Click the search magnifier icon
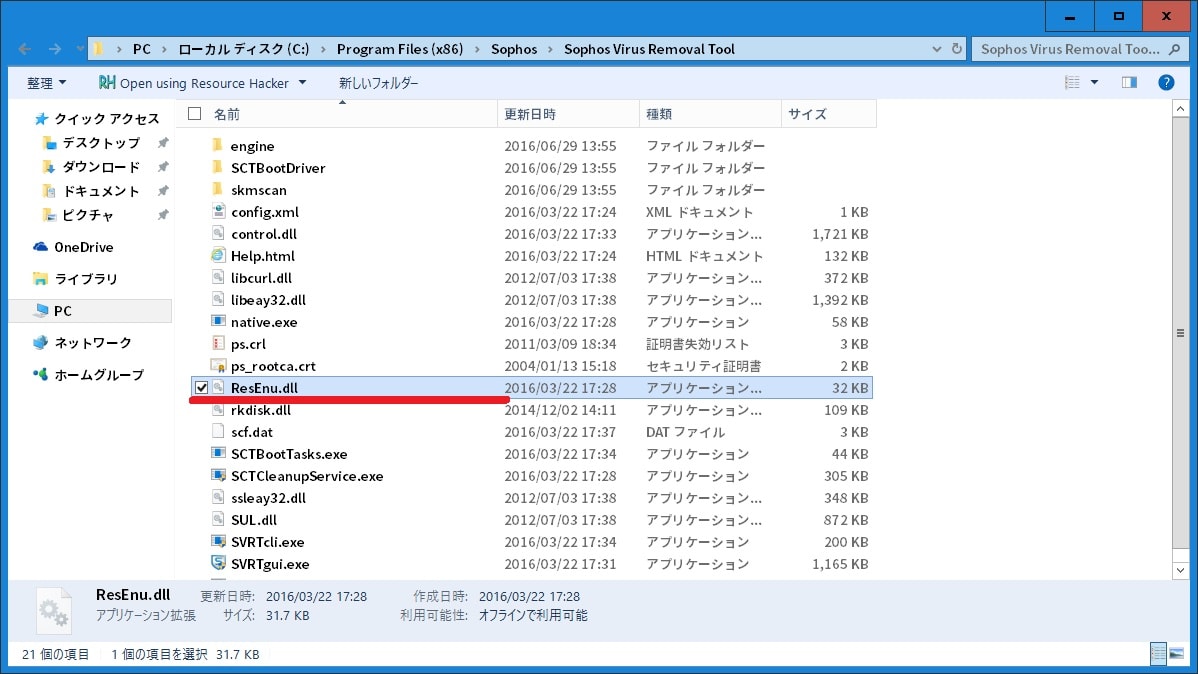Image resolution: width=1198 pixels, height=674 pixels. click(x=1174, y=49)
